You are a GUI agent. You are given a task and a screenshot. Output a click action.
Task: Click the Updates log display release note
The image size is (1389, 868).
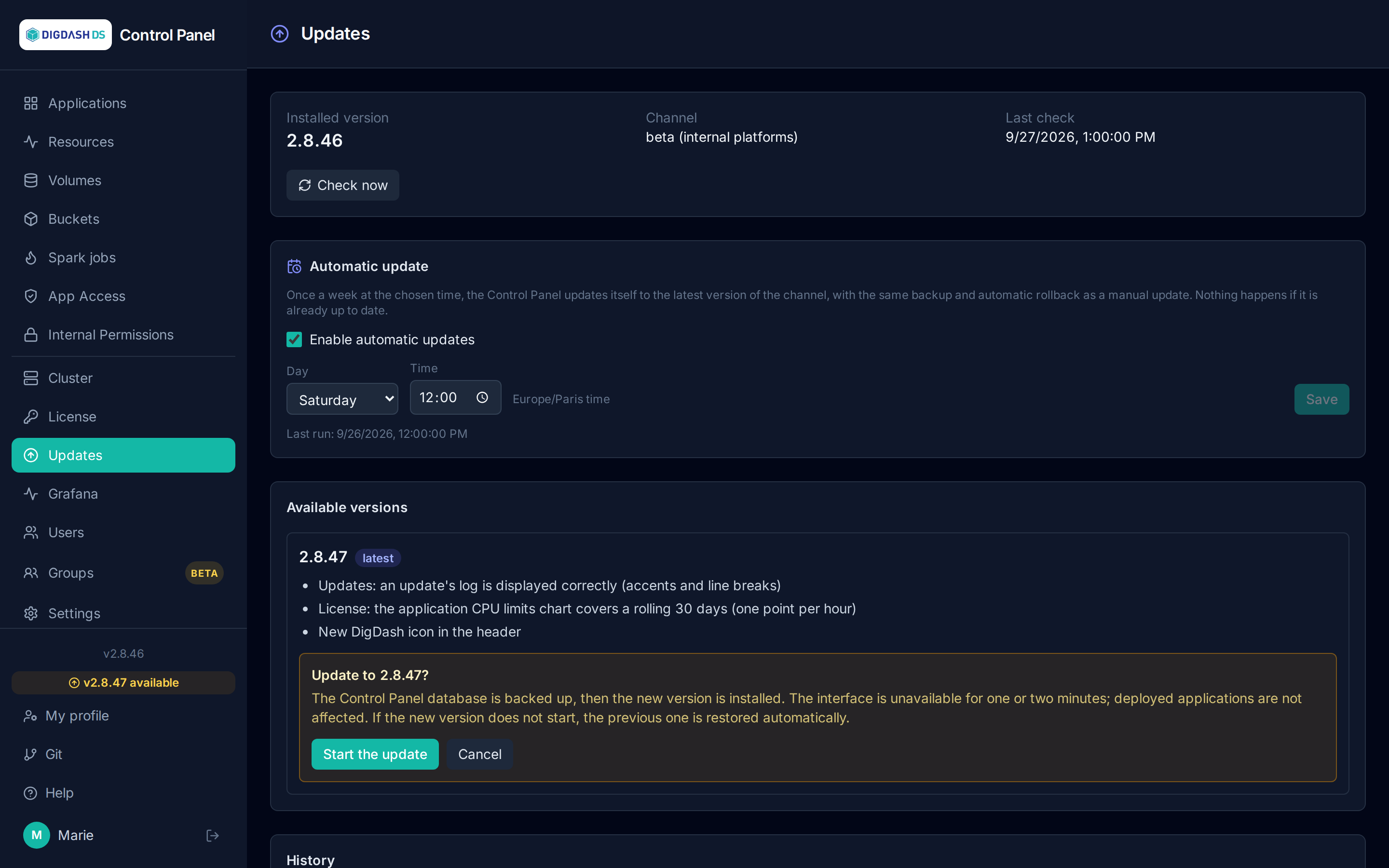pyautogui.click(x=549, y=585)
